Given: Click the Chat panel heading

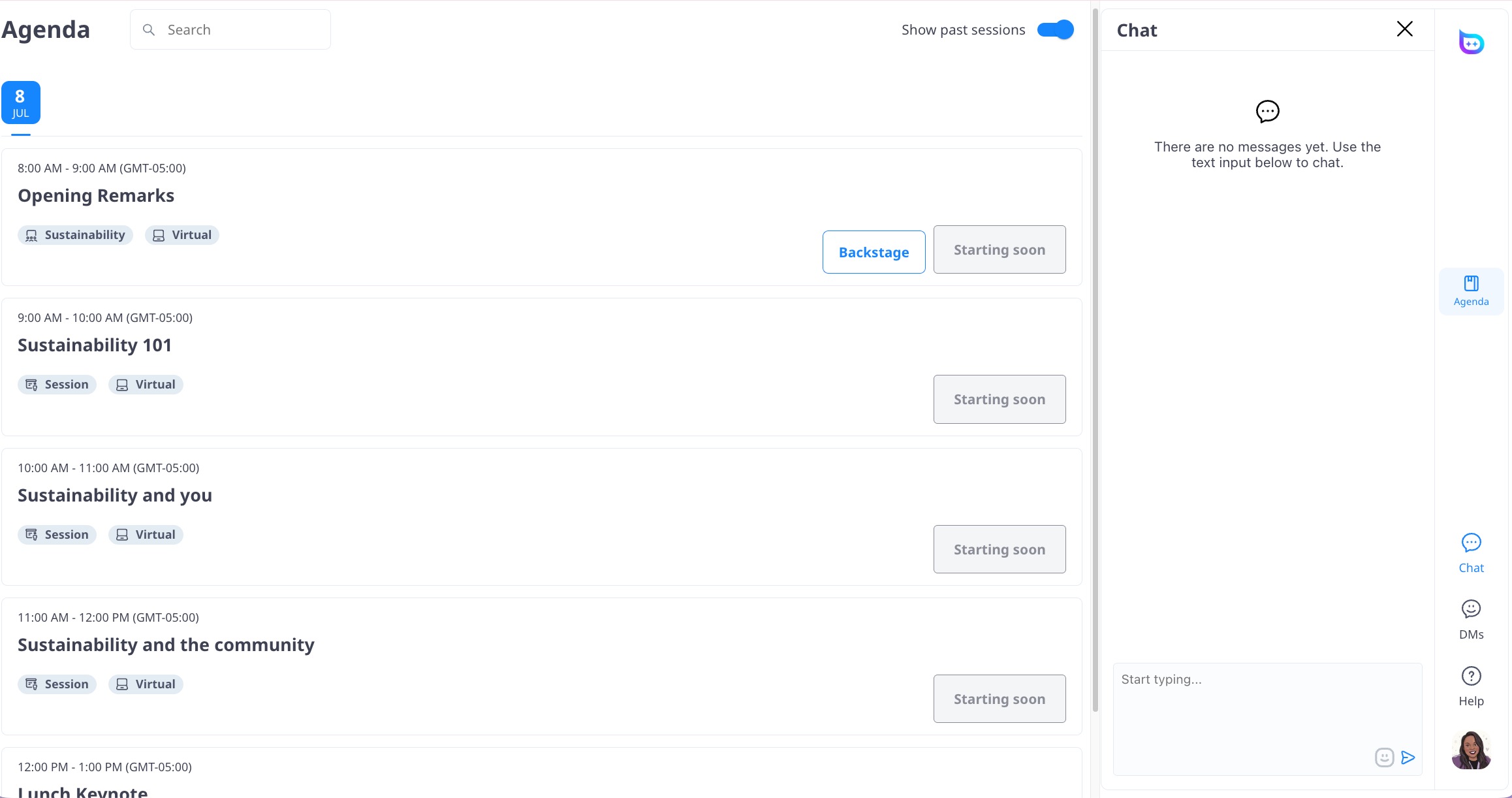Looking at the screenshot, I should (1137, 31).
